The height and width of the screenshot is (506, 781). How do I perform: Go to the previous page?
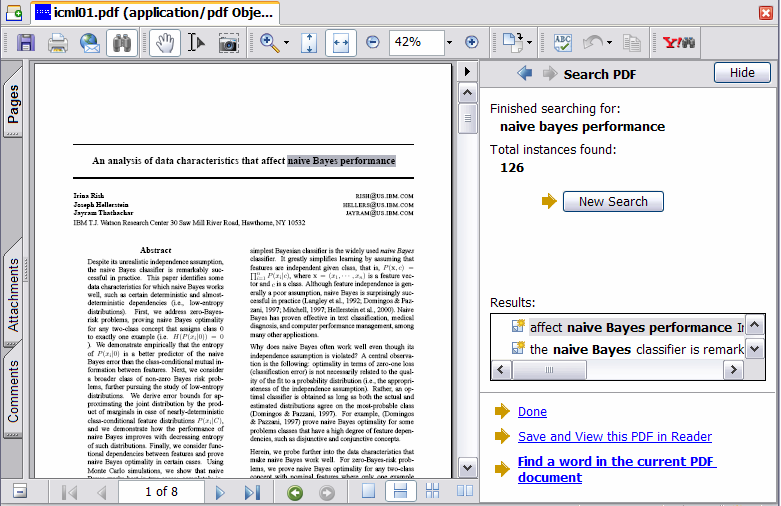click(102, 493)
